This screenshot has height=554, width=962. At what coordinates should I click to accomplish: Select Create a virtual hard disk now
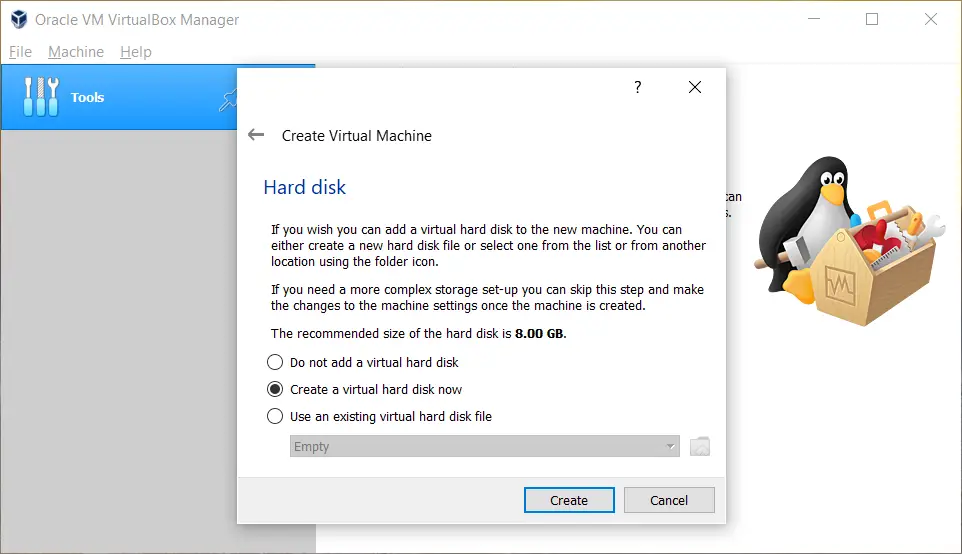364,390
